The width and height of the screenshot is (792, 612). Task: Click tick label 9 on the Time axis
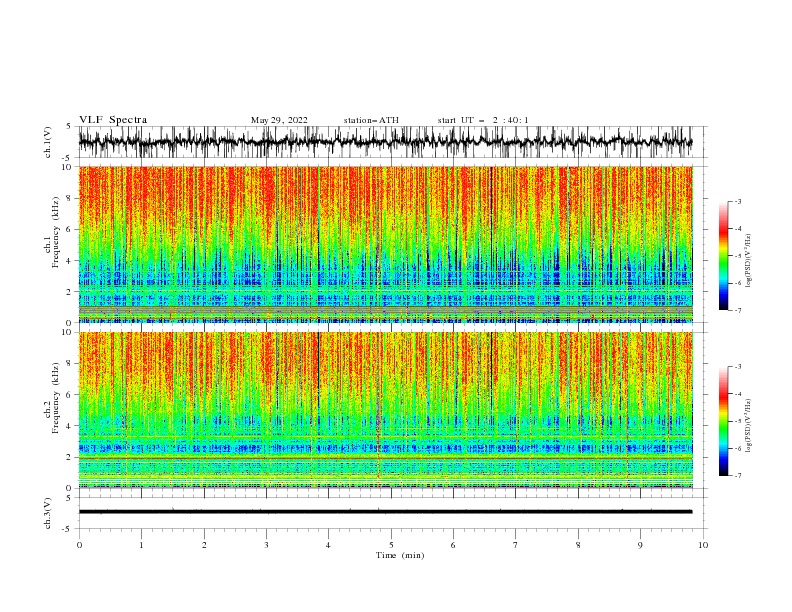(640, 545)
